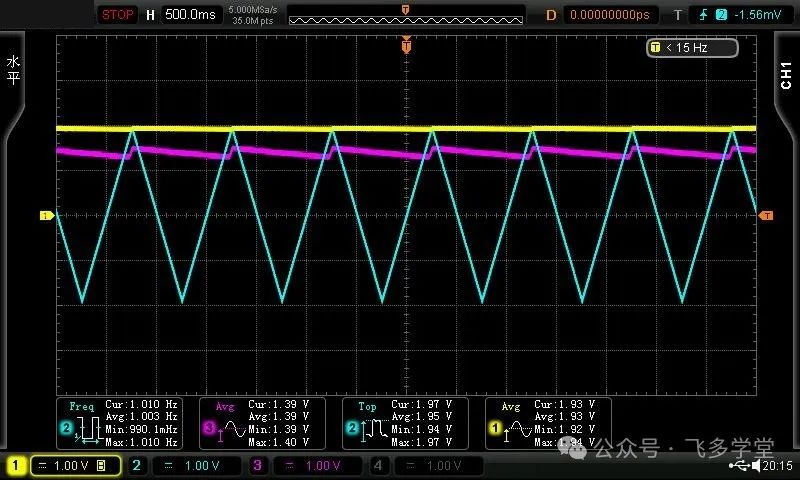Click the 20:15 clock readout

pyautogui.click(x=778, y=465)
